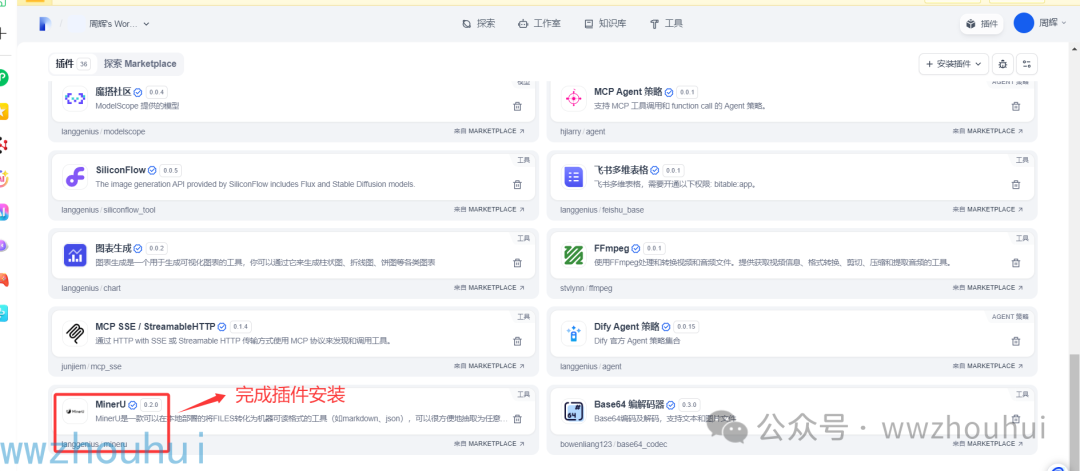
Task: Open 工具 Tools tab
Action: click(x=666, y=23)
